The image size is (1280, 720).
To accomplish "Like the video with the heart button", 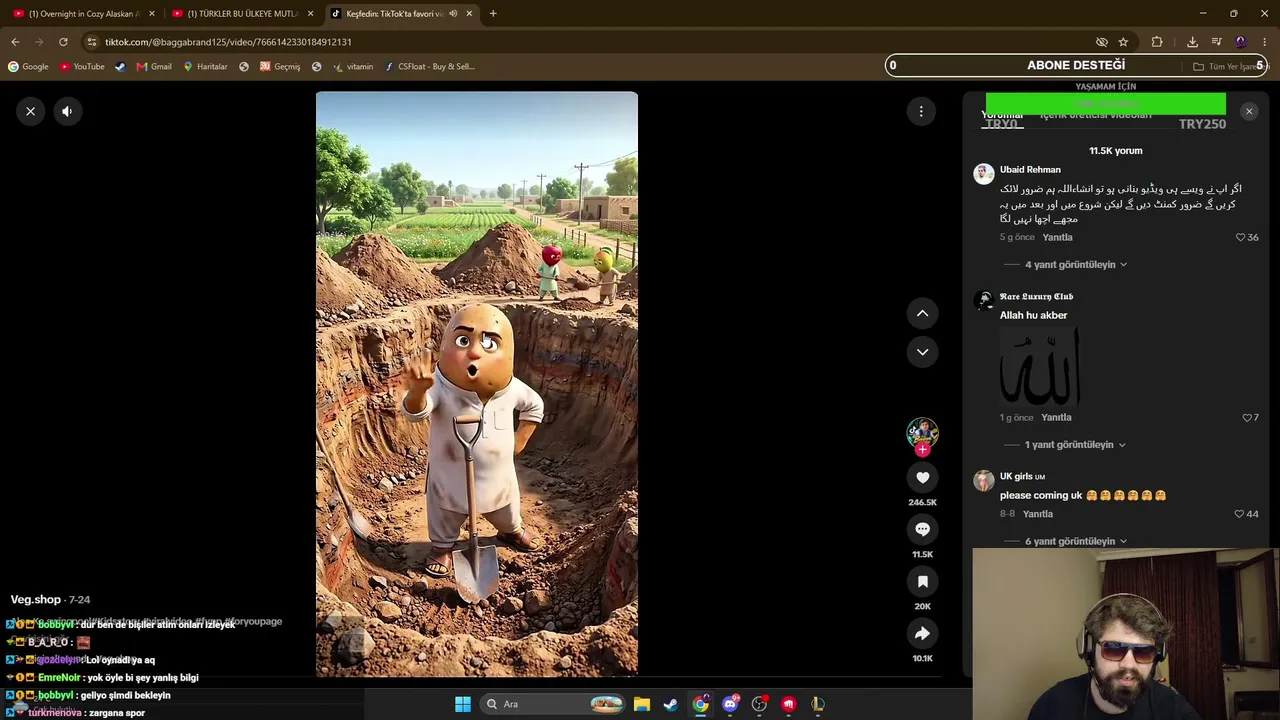I will [x=922, y=478].
